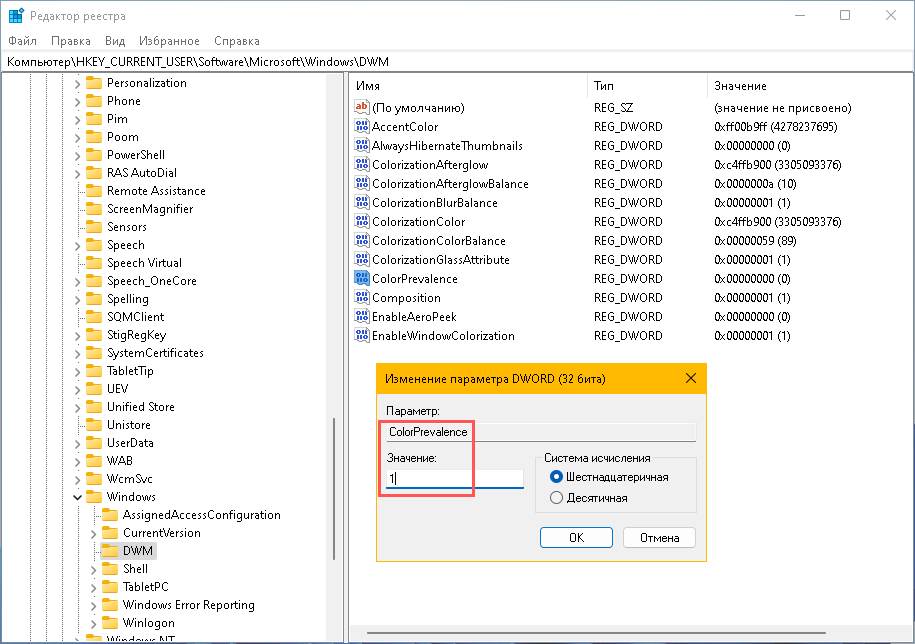Click the (По умолчанию) string value icon
The image size is (915, 644).
click(x=362, y=108)
